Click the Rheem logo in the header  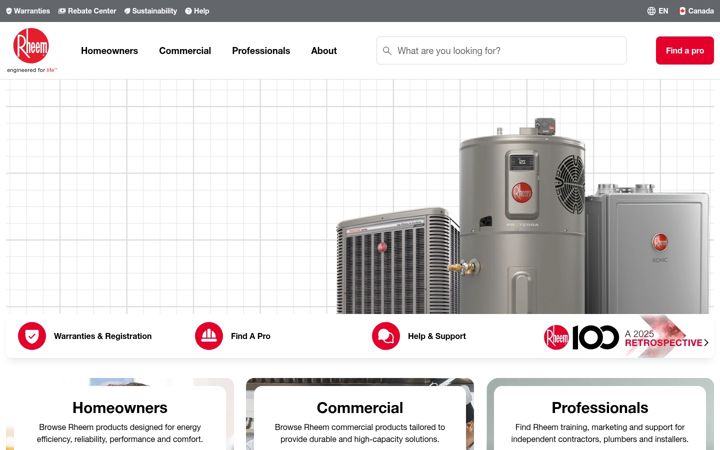click(x=31, y=45)
